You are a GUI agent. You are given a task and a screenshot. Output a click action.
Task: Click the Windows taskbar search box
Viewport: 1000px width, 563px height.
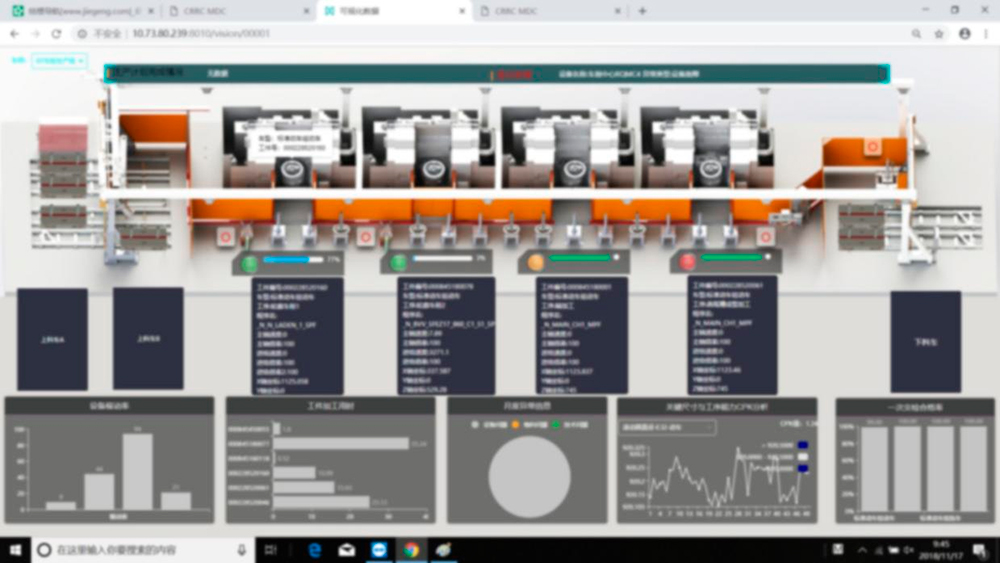click(x=140, y=549)
